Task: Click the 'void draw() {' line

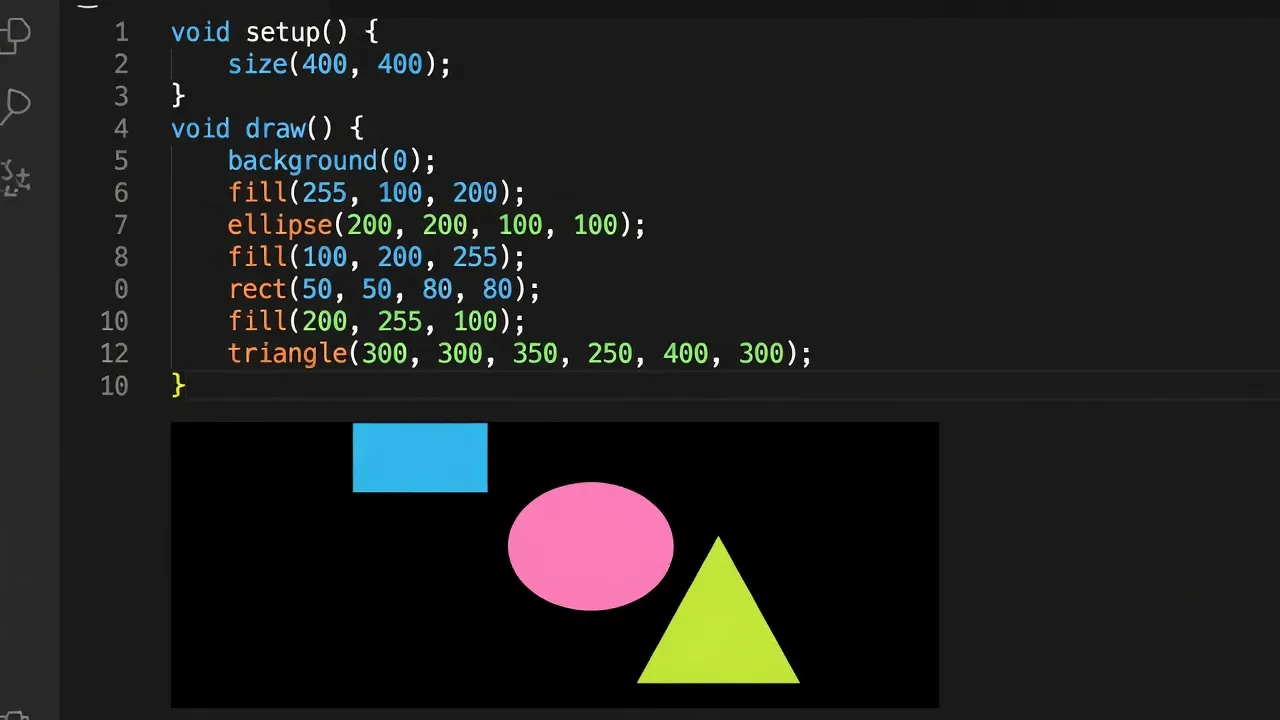Action: pyautogui.click(x=267, y=128)
